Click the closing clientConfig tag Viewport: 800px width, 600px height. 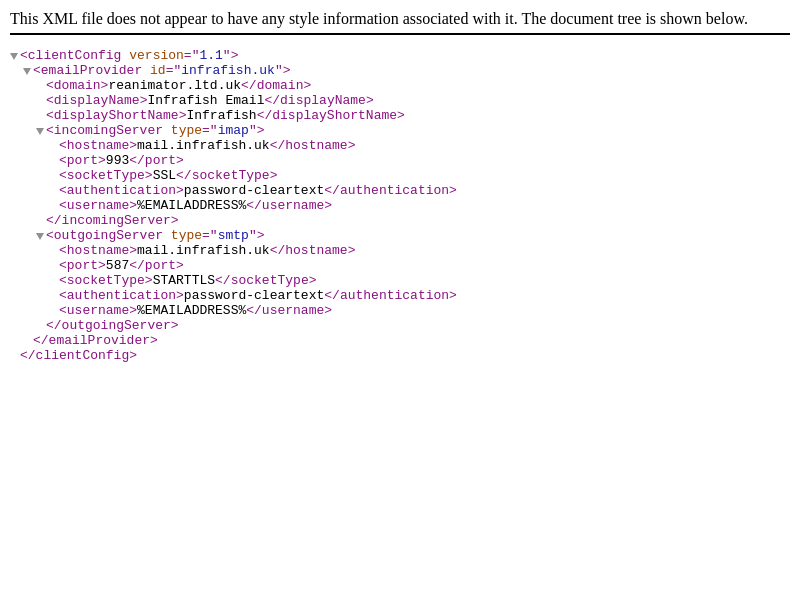click(x=78, y=356)
